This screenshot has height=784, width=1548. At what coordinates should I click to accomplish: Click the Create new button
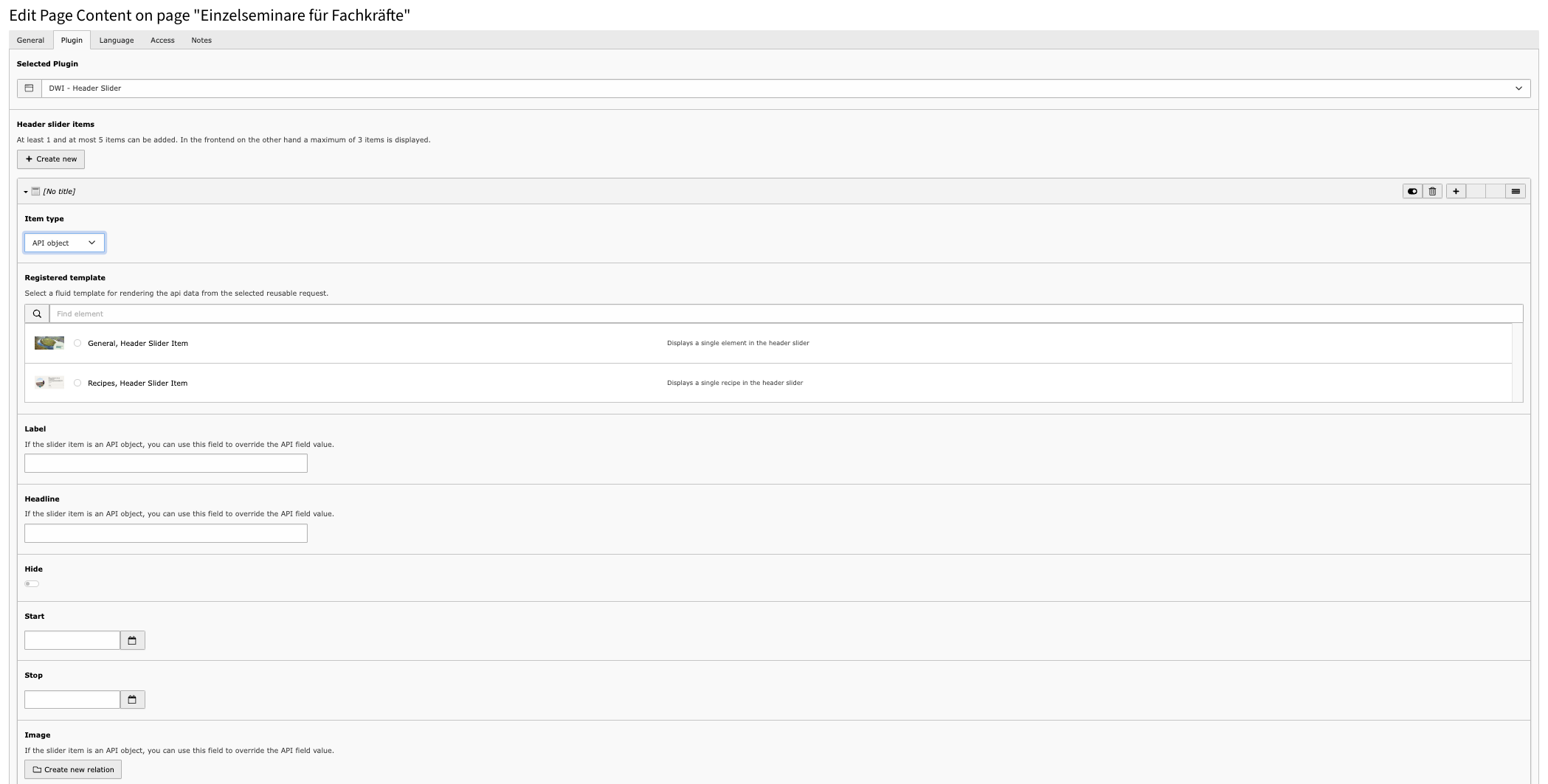point(51,159)
